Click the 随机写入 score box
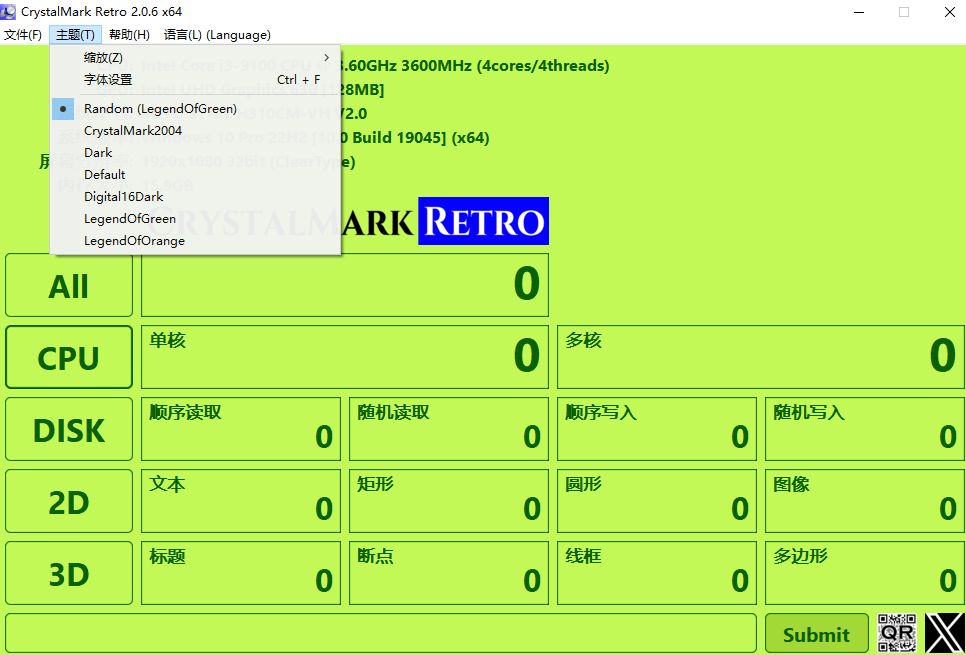The height and width of the screenshot is (655, 966). point(865,429)
